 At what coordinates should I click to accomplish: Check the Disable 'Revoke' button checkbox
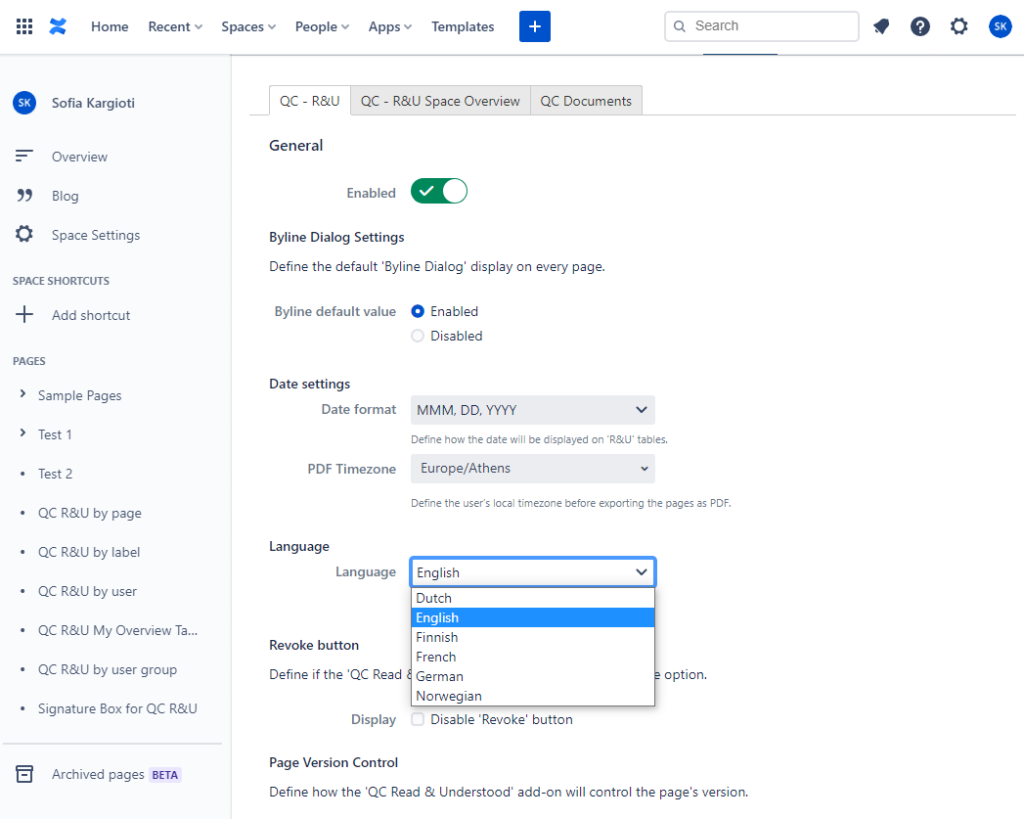click(x=418, y=719)
